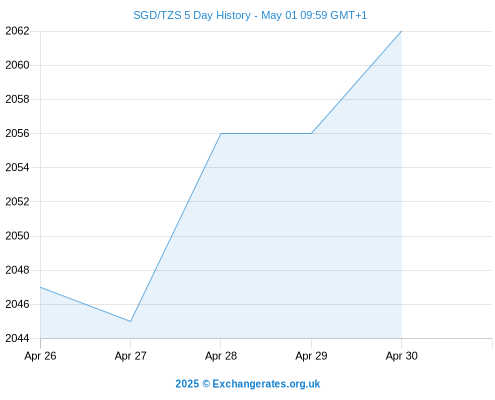Click the 2062 y-axis value label
The image size is (495, 400).
click(x=17, y=31)
